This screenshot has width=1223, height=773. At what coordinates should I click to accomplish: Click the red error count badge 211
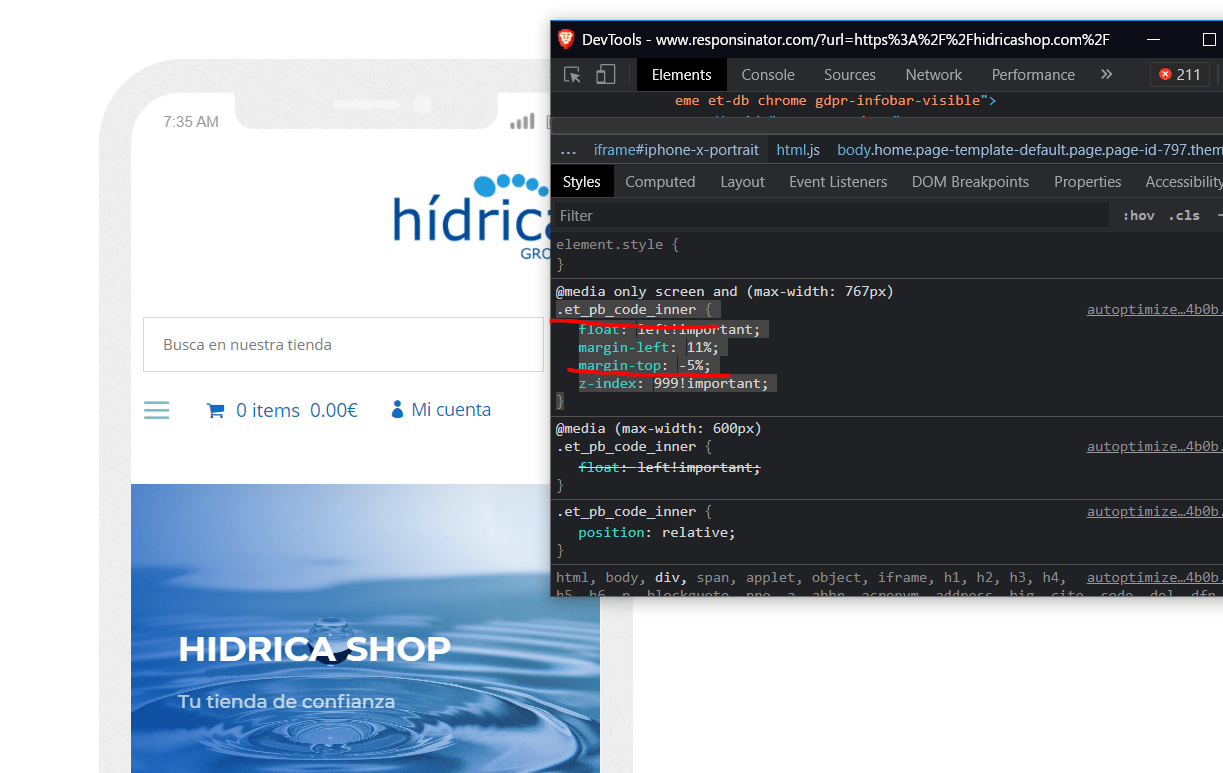[x=1179, y=75]
